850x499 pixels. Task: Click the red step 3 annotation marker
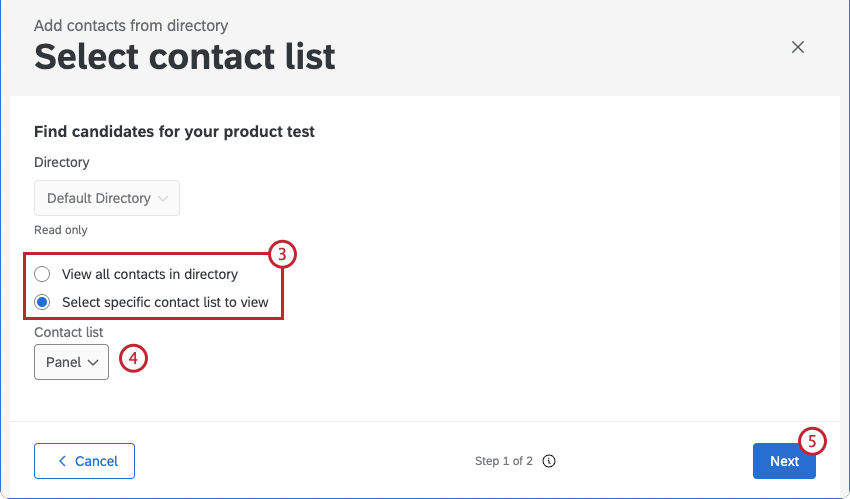pos(283,254)
